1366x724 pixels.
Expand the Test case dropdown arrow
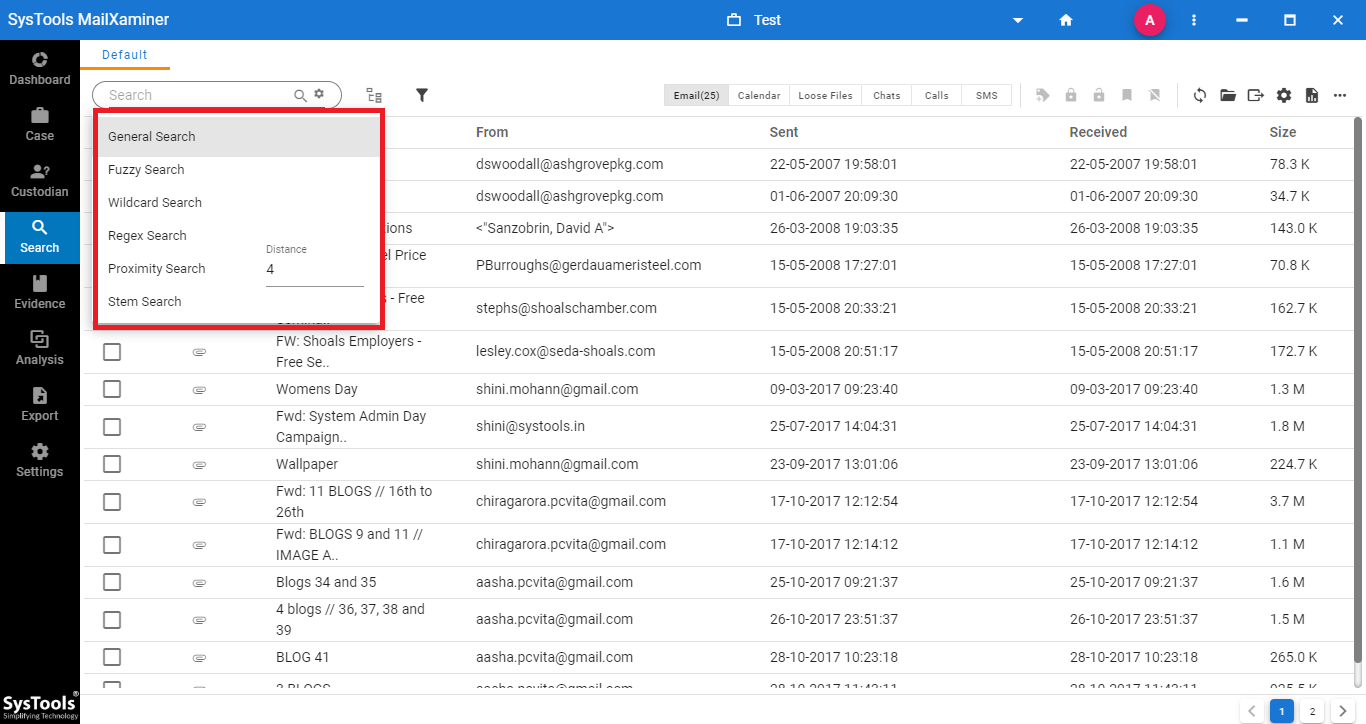(x=1018, y=21)
